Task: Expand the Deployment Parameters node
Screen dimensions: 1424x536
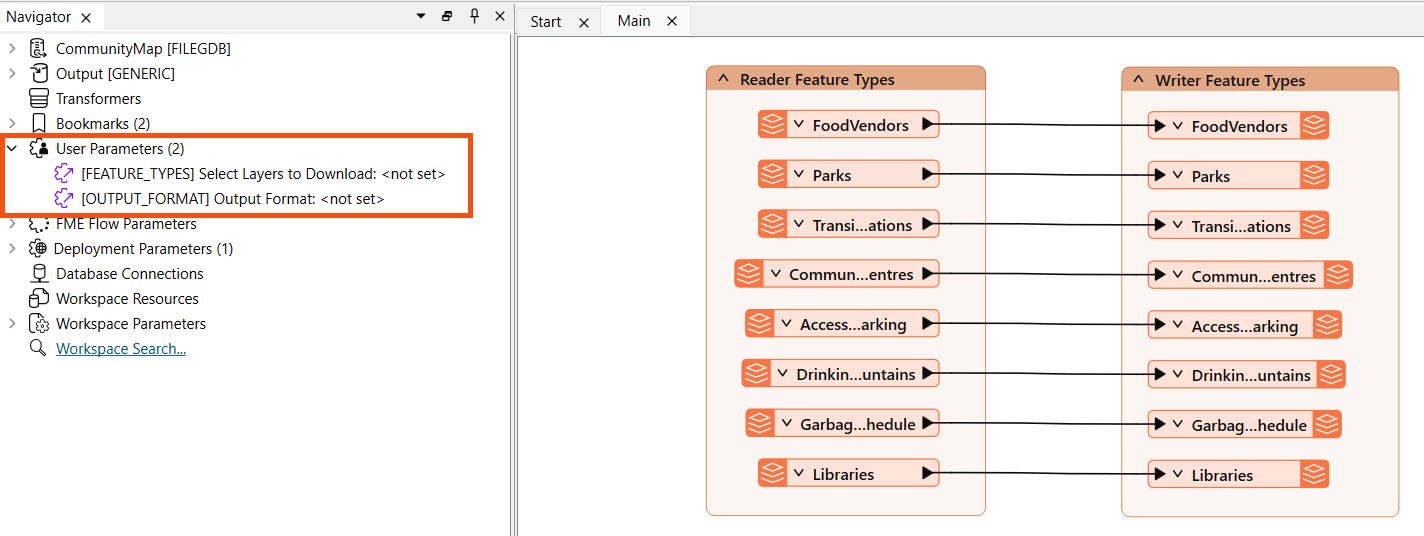Action: click(x=12, y=249)
